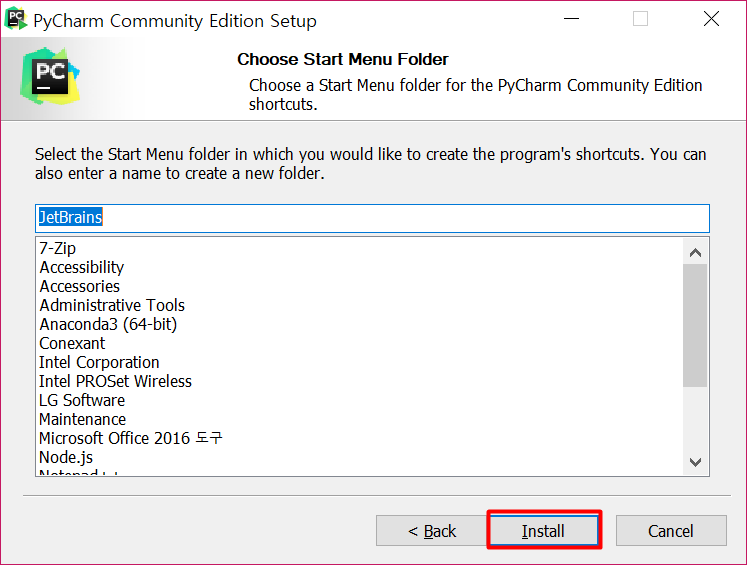Pick Anaconda3 (64-bit) from the list
The image size is (747, 565).
tap(108, 324)
